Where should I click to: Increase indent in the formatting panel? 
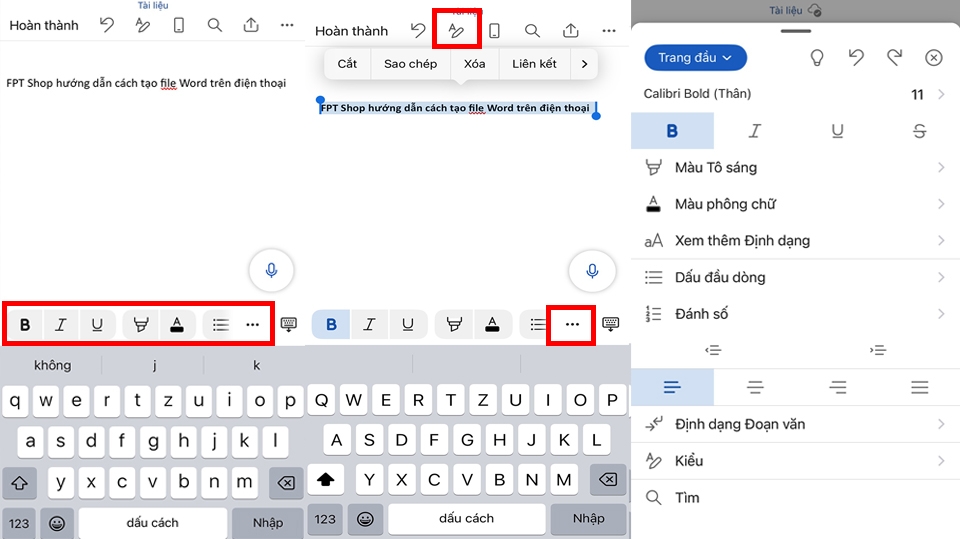coord(878,350)
